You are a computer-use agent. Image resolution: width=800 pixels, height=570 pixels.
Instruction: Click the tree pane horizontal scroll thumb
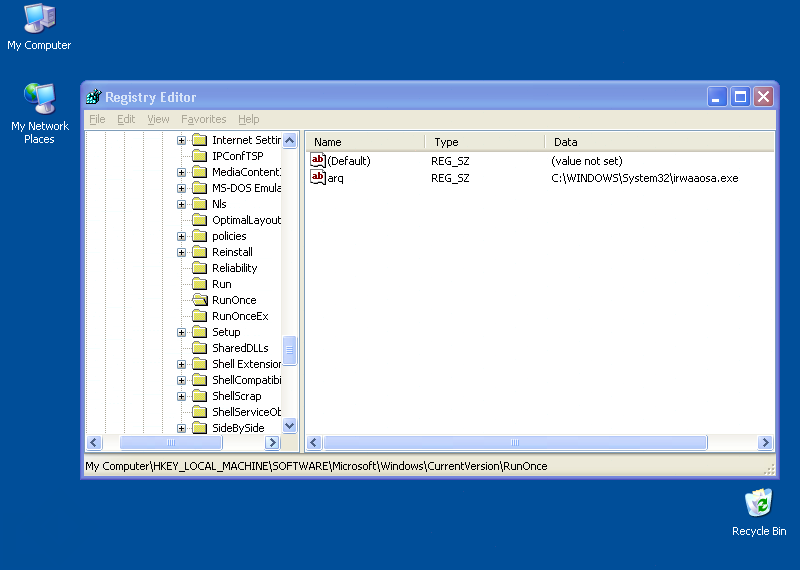coord(171,442)
